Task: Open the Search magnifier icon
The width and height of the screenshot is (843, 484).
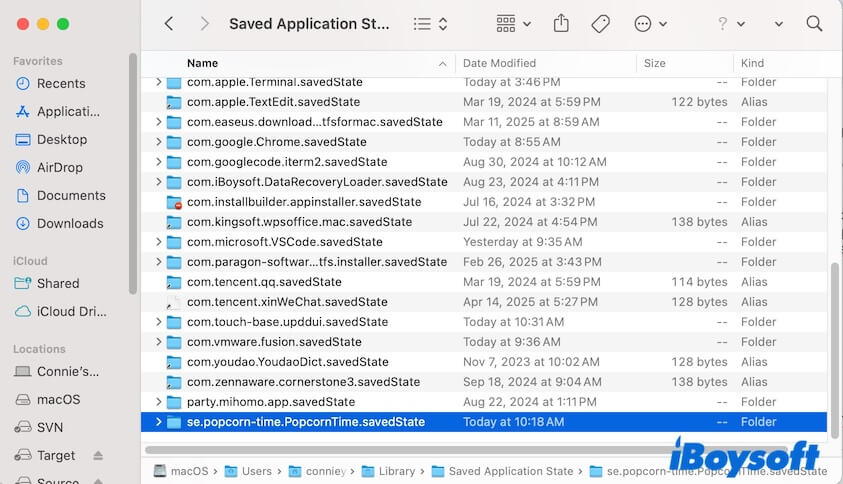Action: [x=814, y=23]
